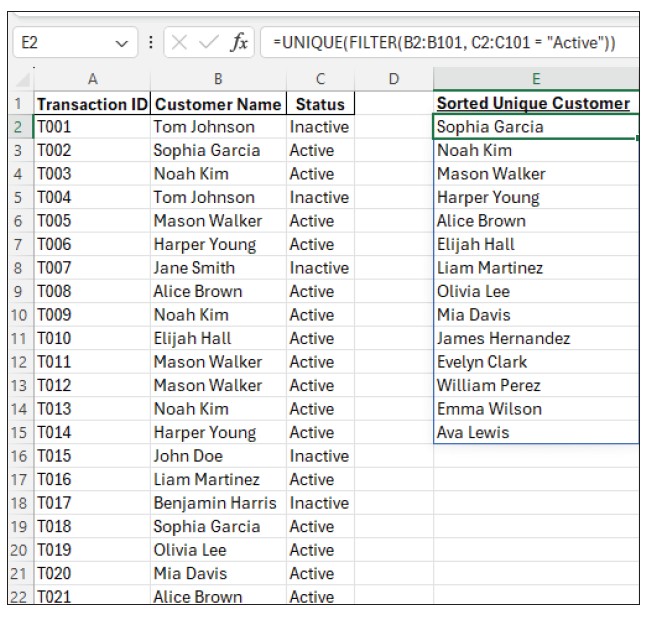
Task: Select the row 8 header
Action: [18, 268]
